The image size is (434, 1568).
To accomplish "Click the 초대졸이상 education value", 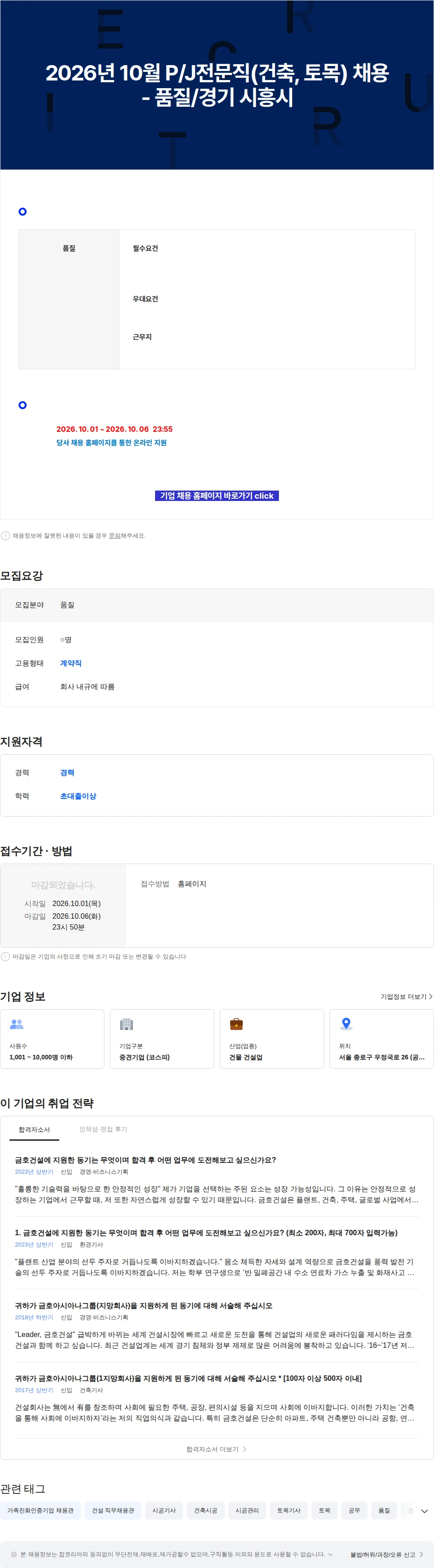I will pos(78,796).
